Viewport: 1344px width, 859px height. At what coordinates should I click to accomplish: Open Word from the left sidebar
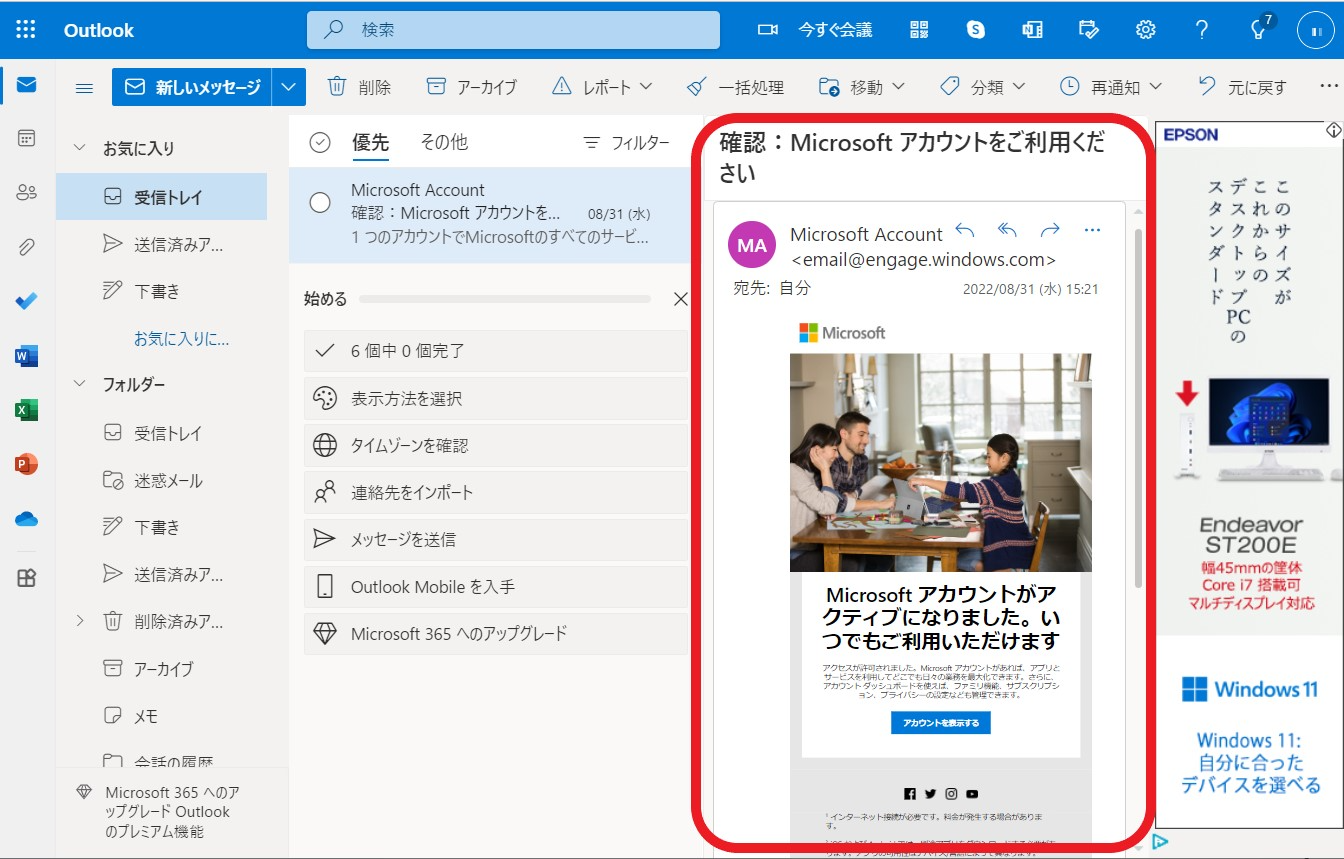pos(25,354)
